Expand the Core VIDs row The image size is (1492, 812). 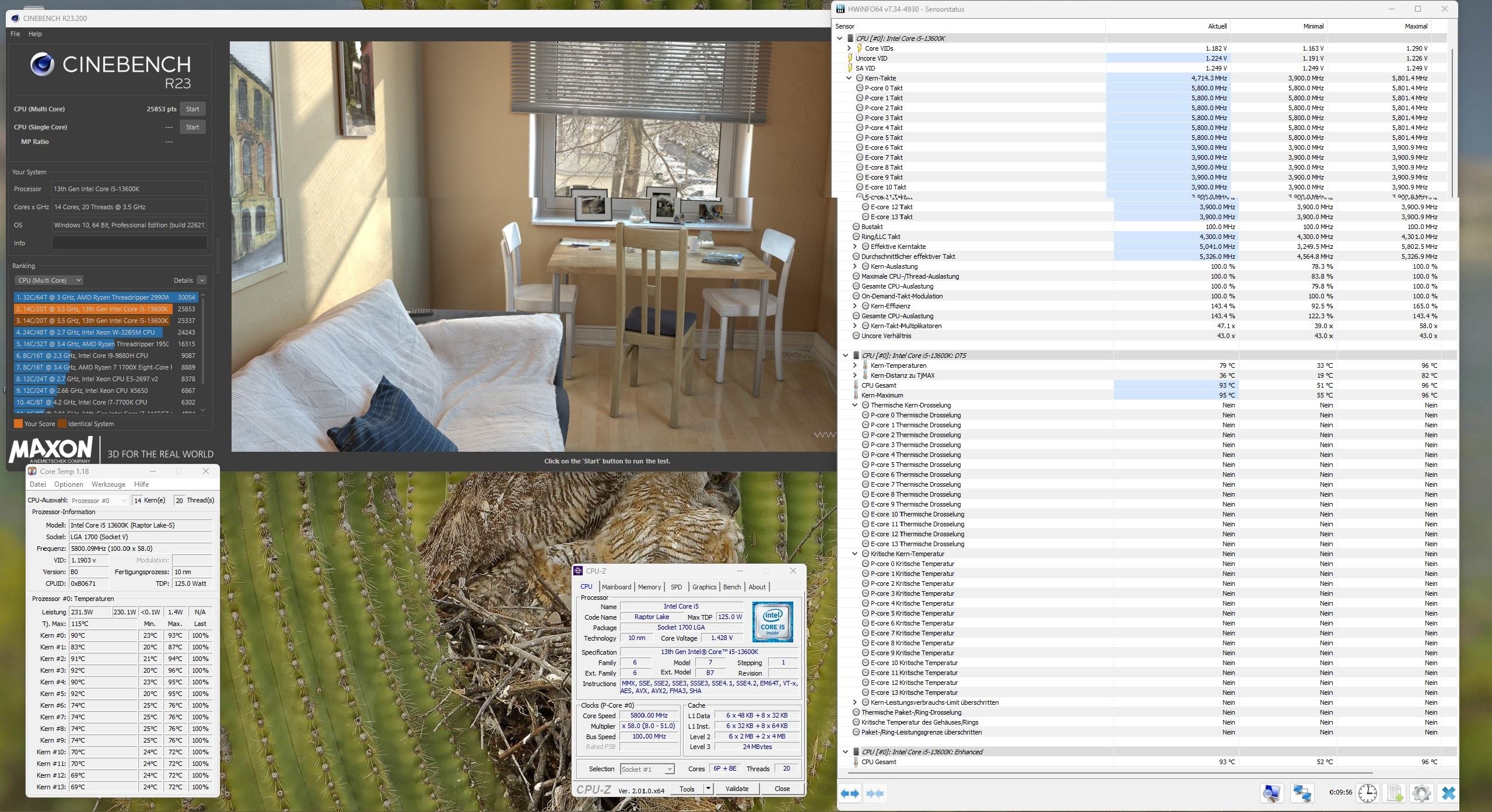coord(849,48)
